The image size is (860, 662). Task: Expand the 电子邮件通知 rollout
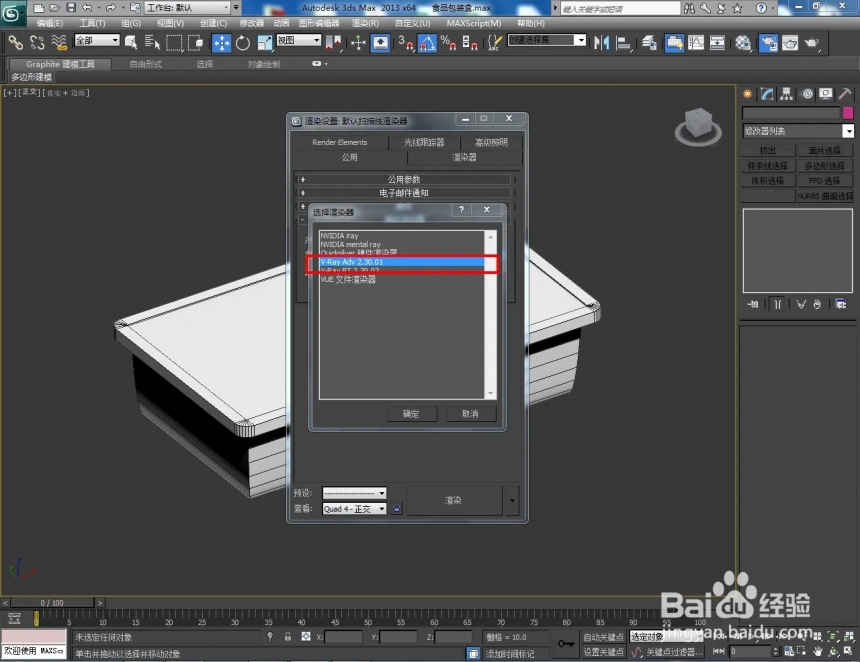[x=404, y=193]
